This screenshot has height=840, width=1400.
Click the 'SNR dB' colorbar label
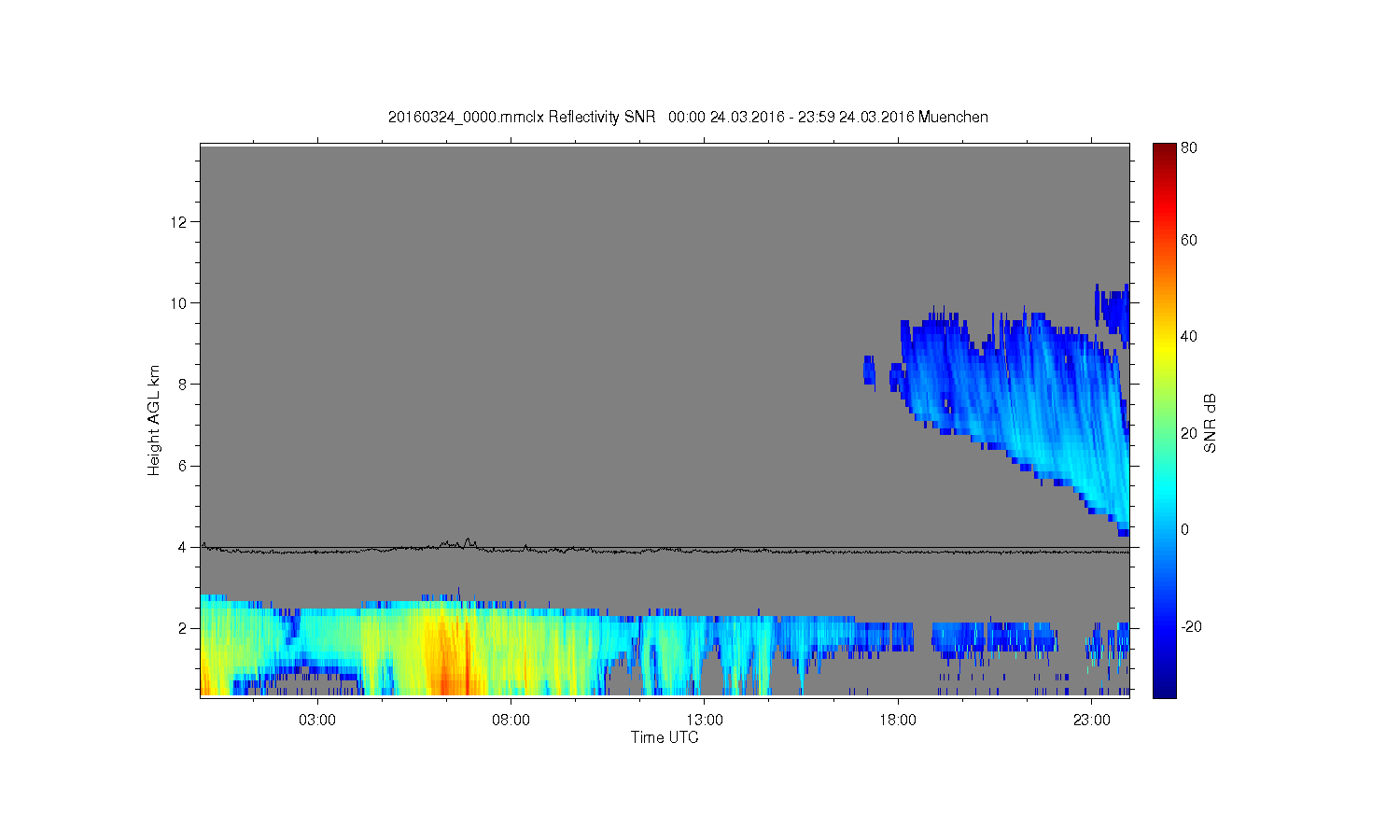[1211, 423]
